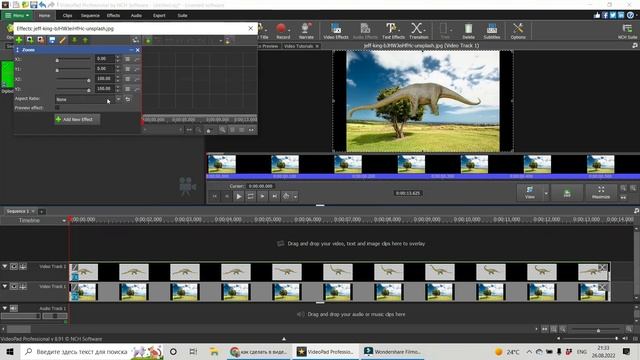The height and width of the screenshot is (360, 640).
Task: Click the Play button in preview controls
Action: click(239, 196)
